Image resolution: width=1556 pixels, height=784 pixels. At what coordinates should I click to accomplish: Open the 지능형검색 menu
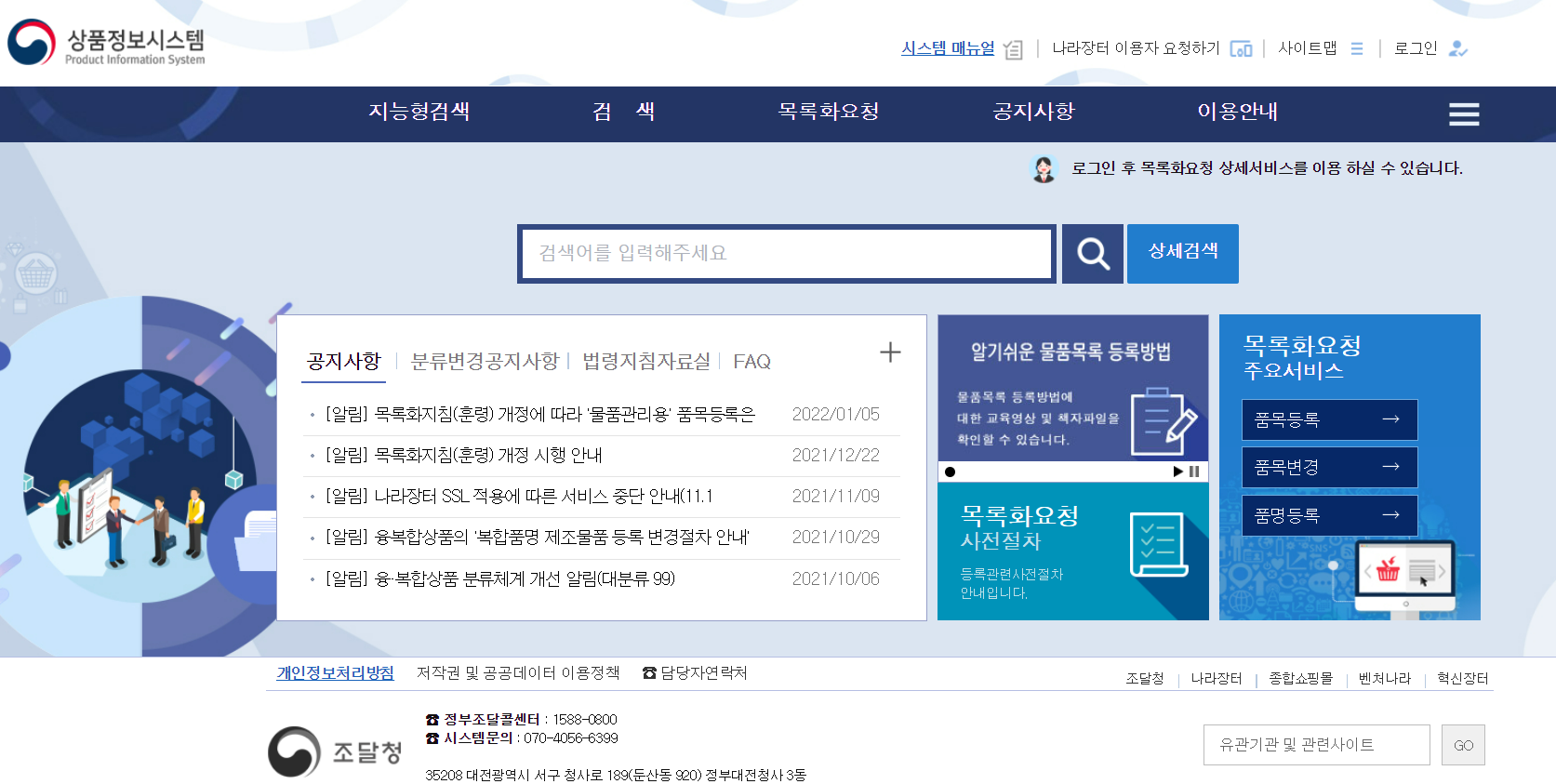point(419,112)
